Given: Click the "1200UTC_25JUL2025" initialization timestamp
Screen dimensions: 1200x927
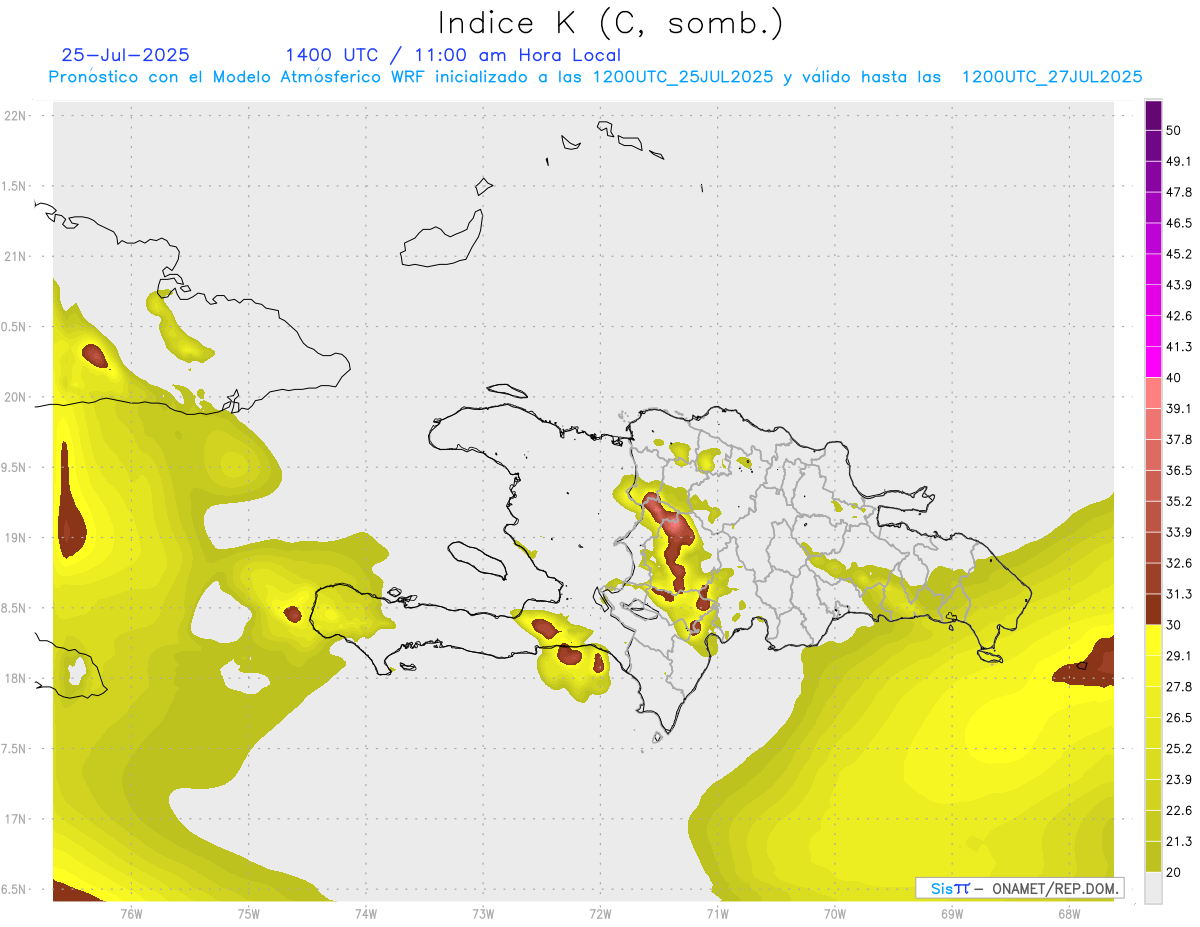Looking at the screenshot, I should [682, 77].
